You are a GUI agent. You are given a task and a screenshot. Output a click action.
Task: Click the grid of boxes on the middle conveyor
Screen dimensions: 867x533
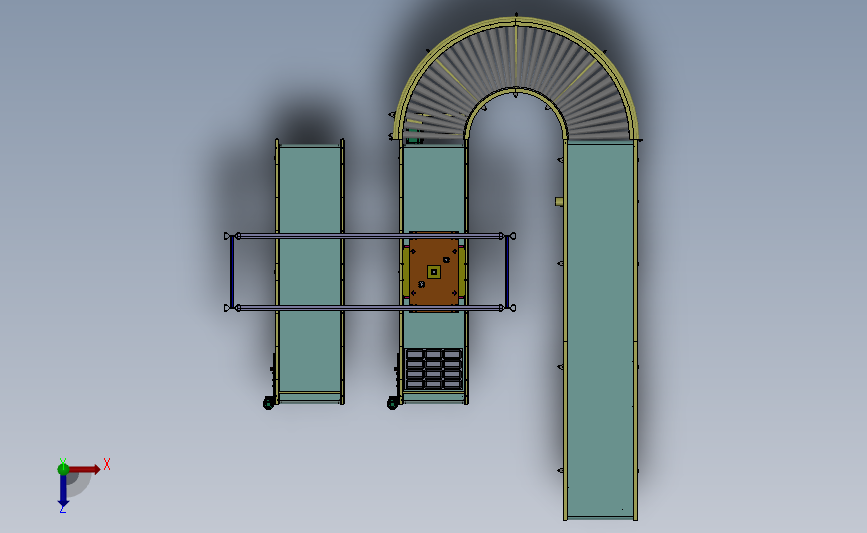(434, 369)
